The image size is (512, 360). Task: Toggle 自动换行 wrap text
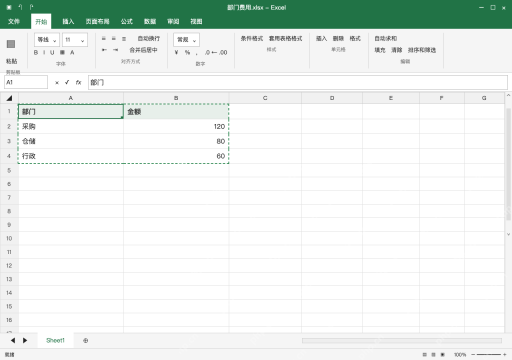pyautogui.click(x=149, y=39)
